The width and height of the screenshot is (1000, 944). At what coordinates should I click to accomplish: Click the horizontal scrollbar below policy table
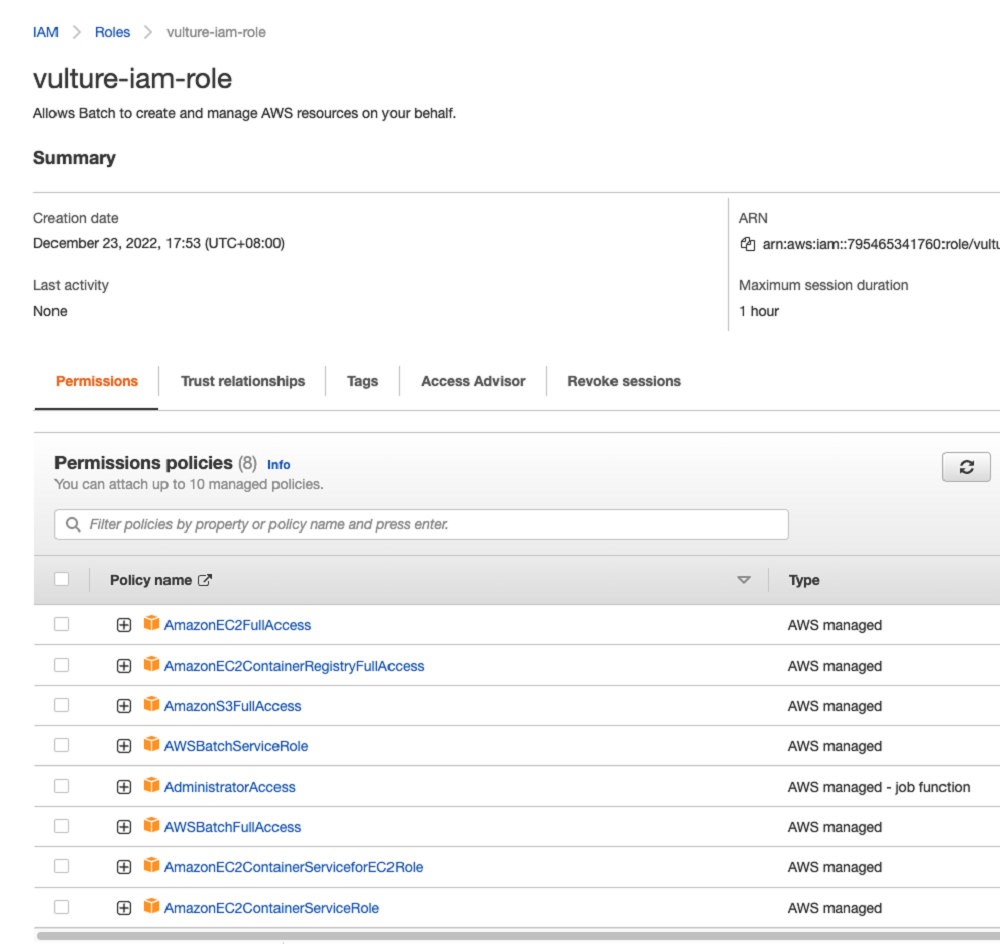pos(518,936)
